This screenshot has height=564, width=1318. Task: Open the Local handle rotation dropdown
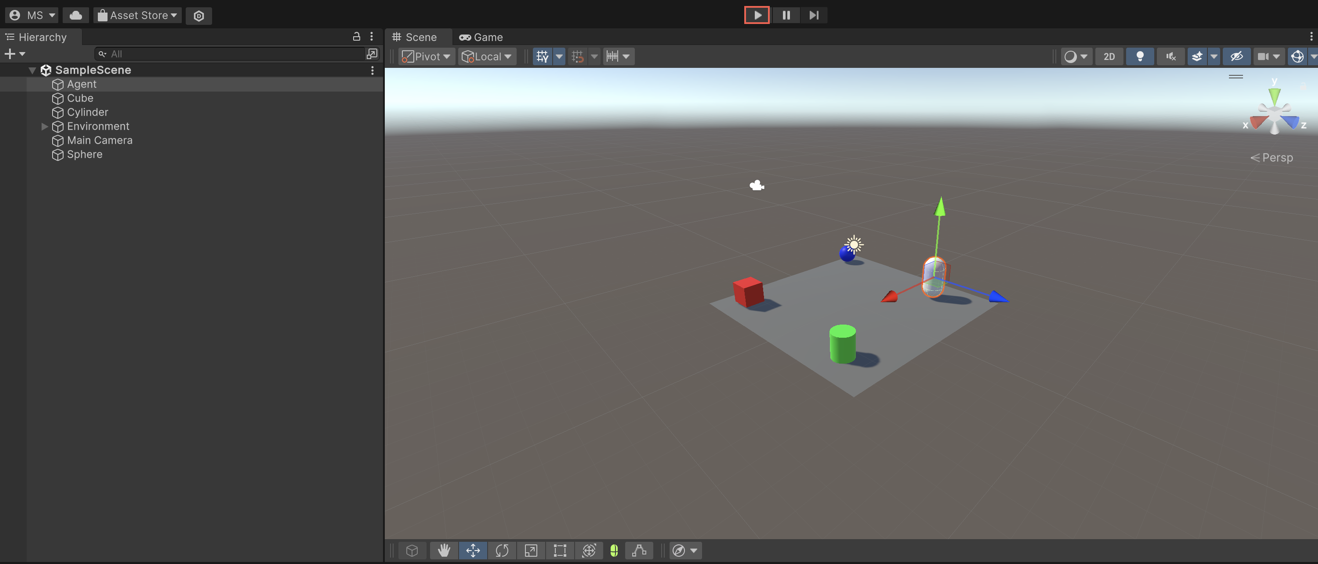coord(487,57)
